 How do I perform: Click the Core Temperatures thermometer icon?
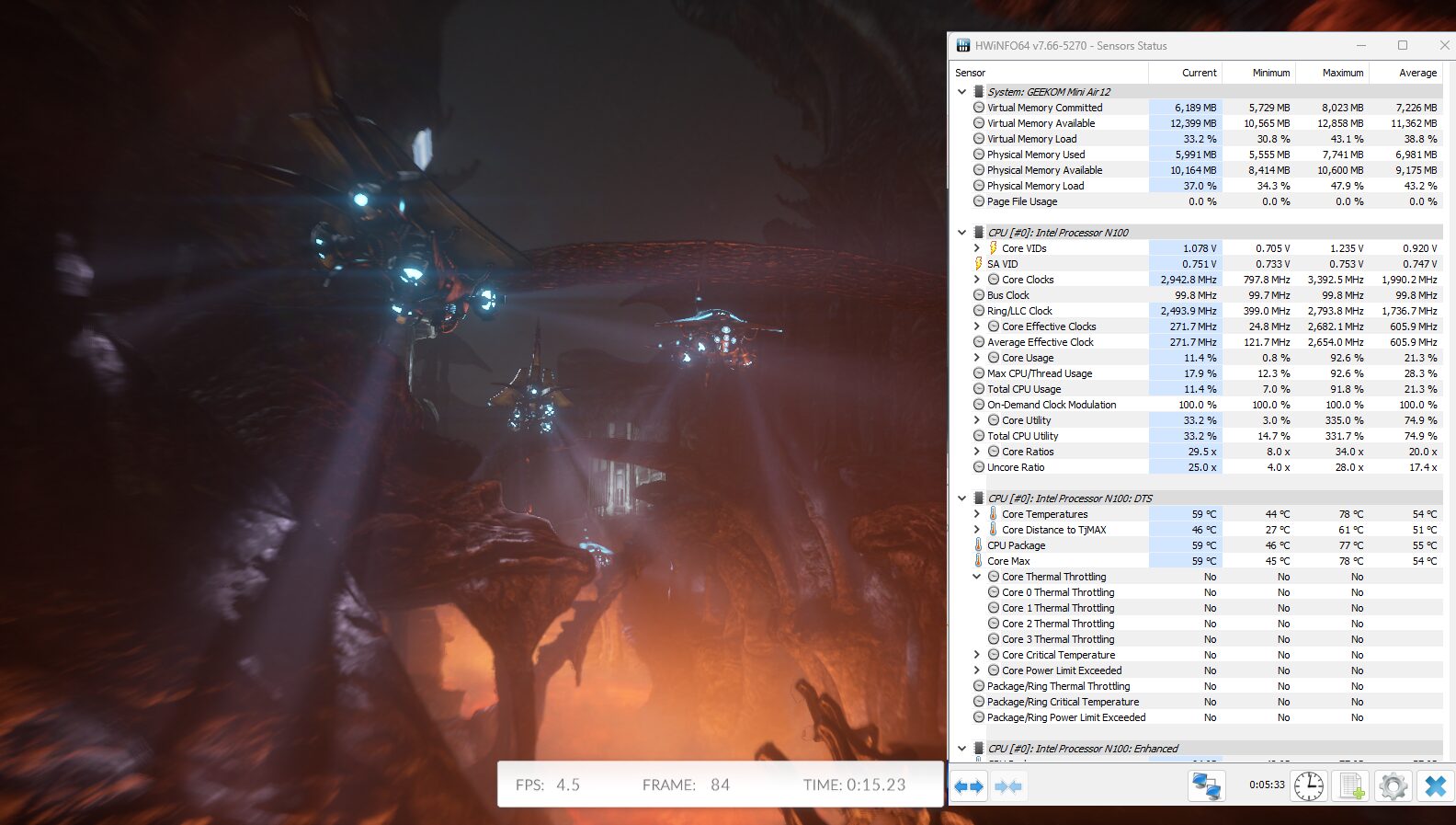993,514
